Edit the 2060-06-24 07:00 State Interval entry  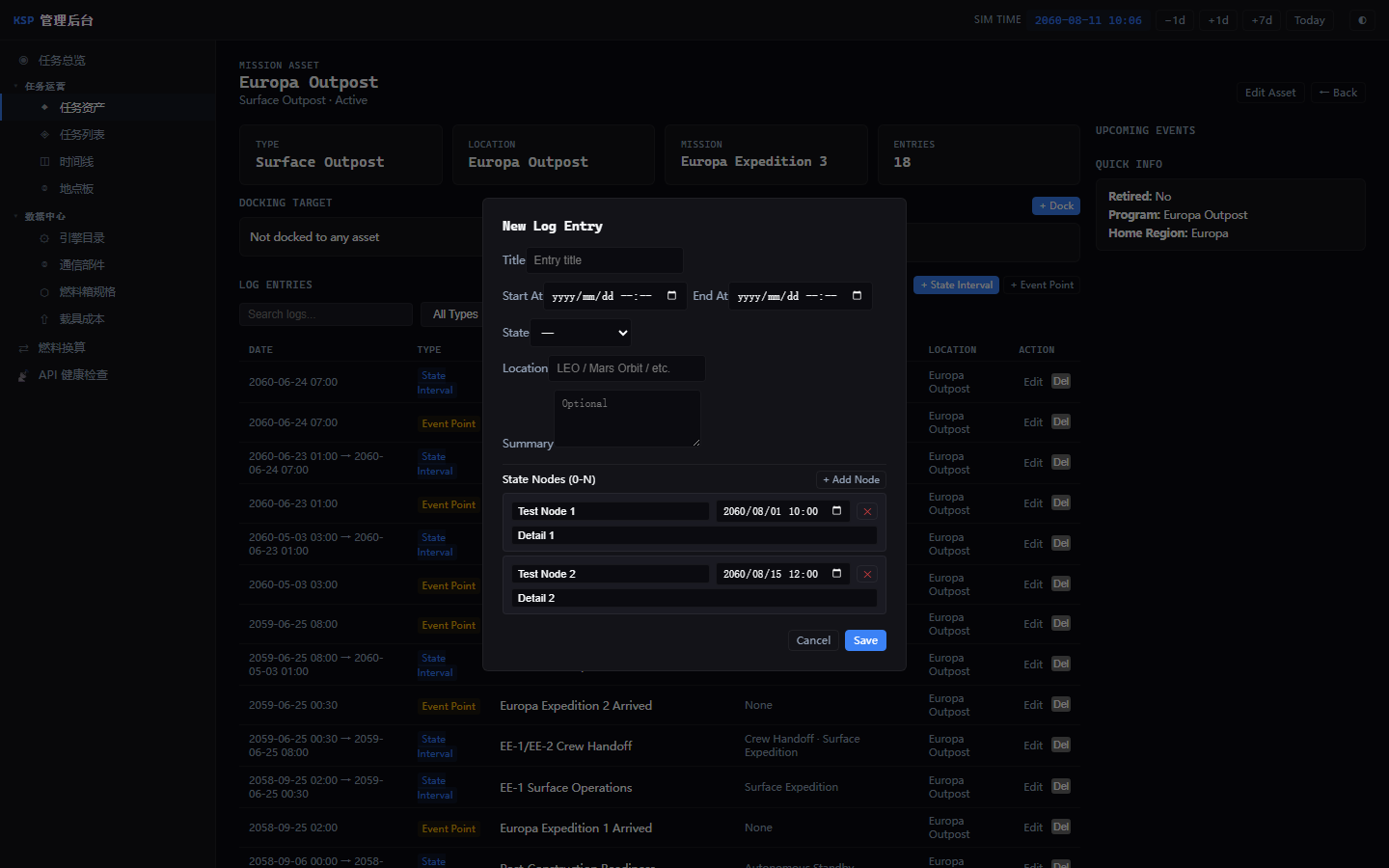[1033, 382]
